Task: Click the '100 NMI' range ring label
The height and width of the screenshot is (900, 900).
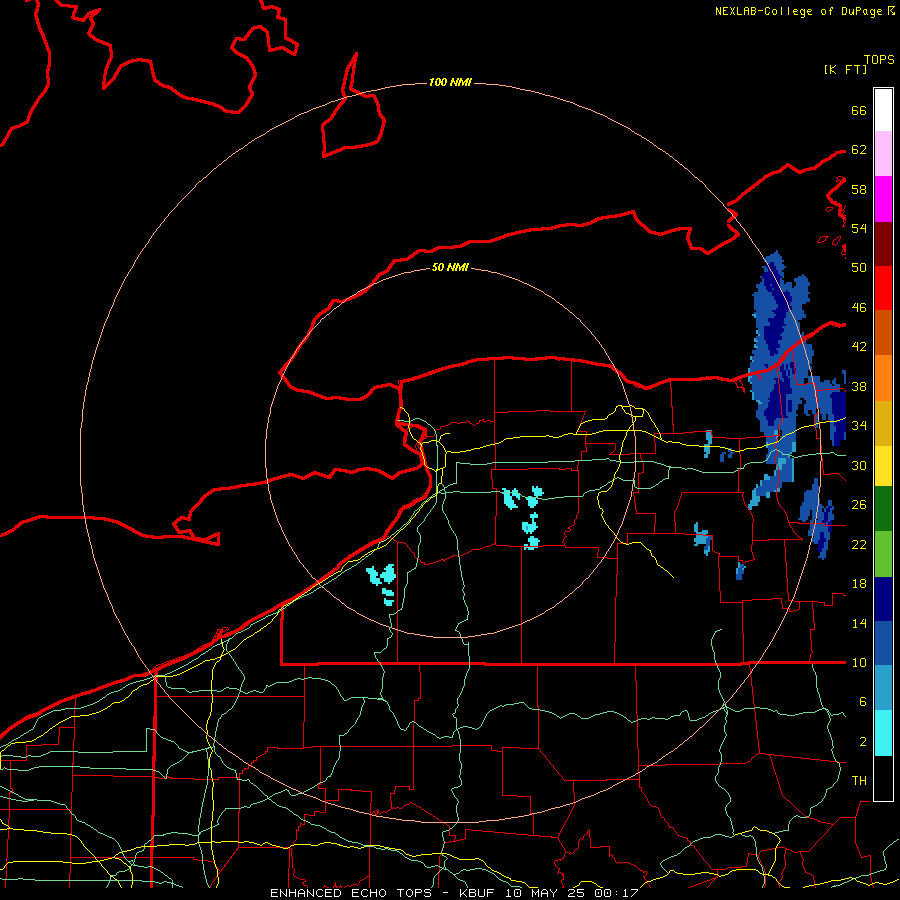Action: coord(450,82)
